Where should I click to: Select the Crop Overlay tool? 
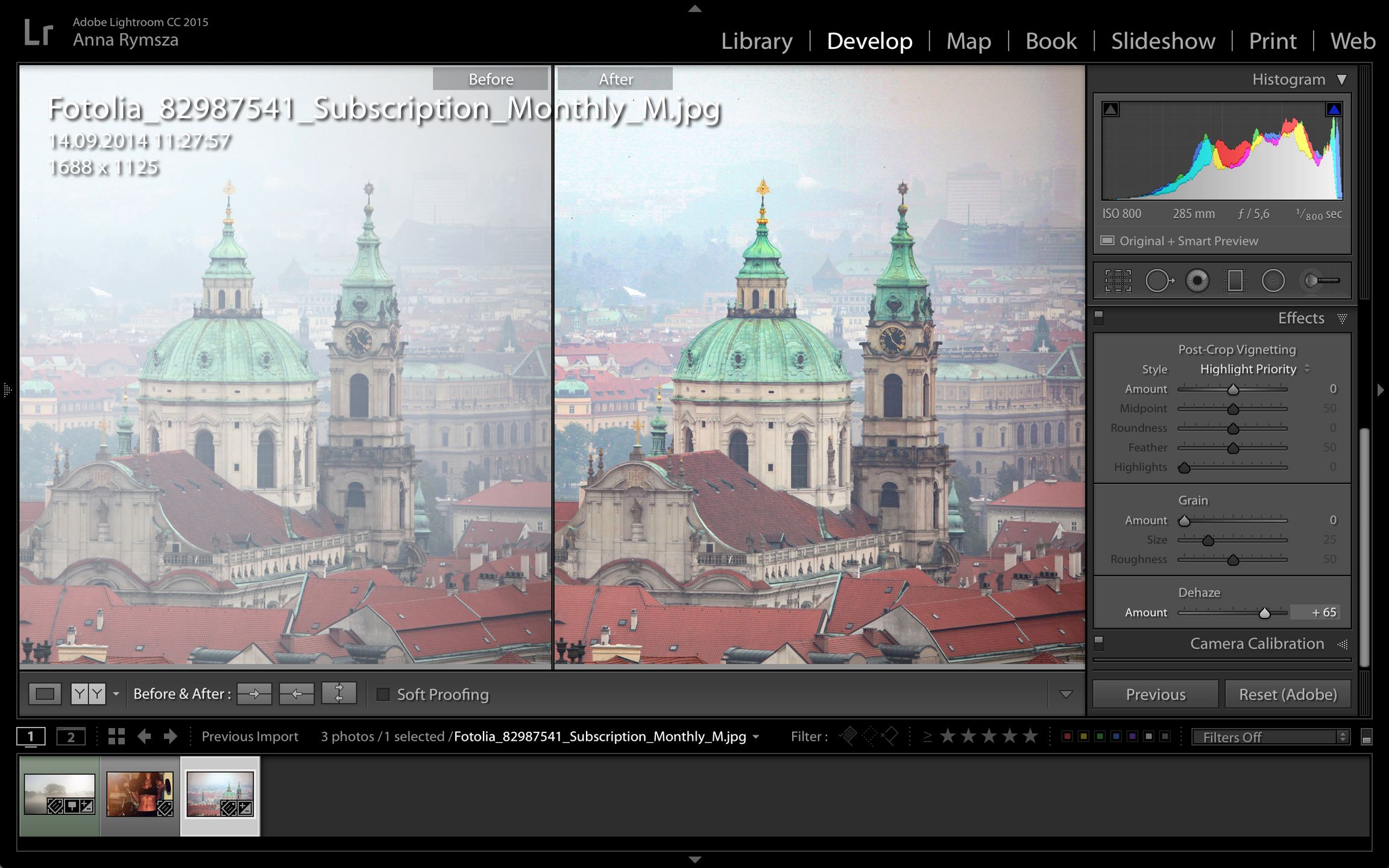click(1118, 281)
